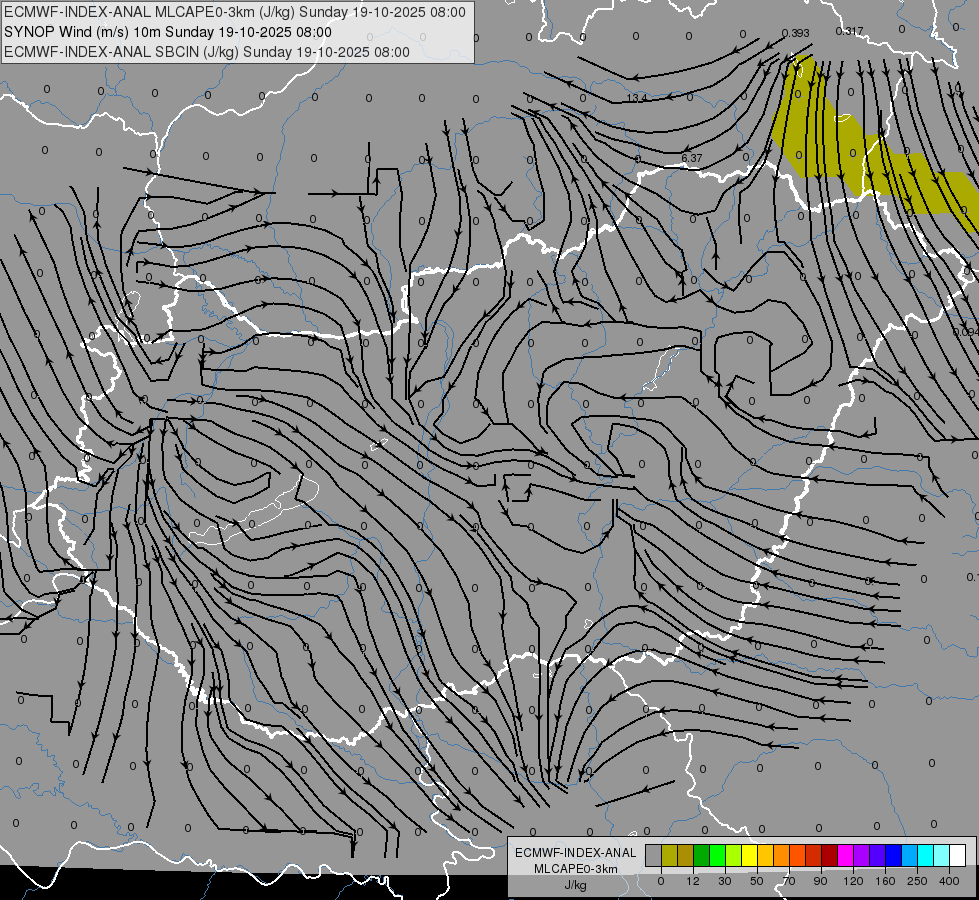The image size is (979, 900).
Task: Select the white swatch ending the legend
Action: coord(958,855)
